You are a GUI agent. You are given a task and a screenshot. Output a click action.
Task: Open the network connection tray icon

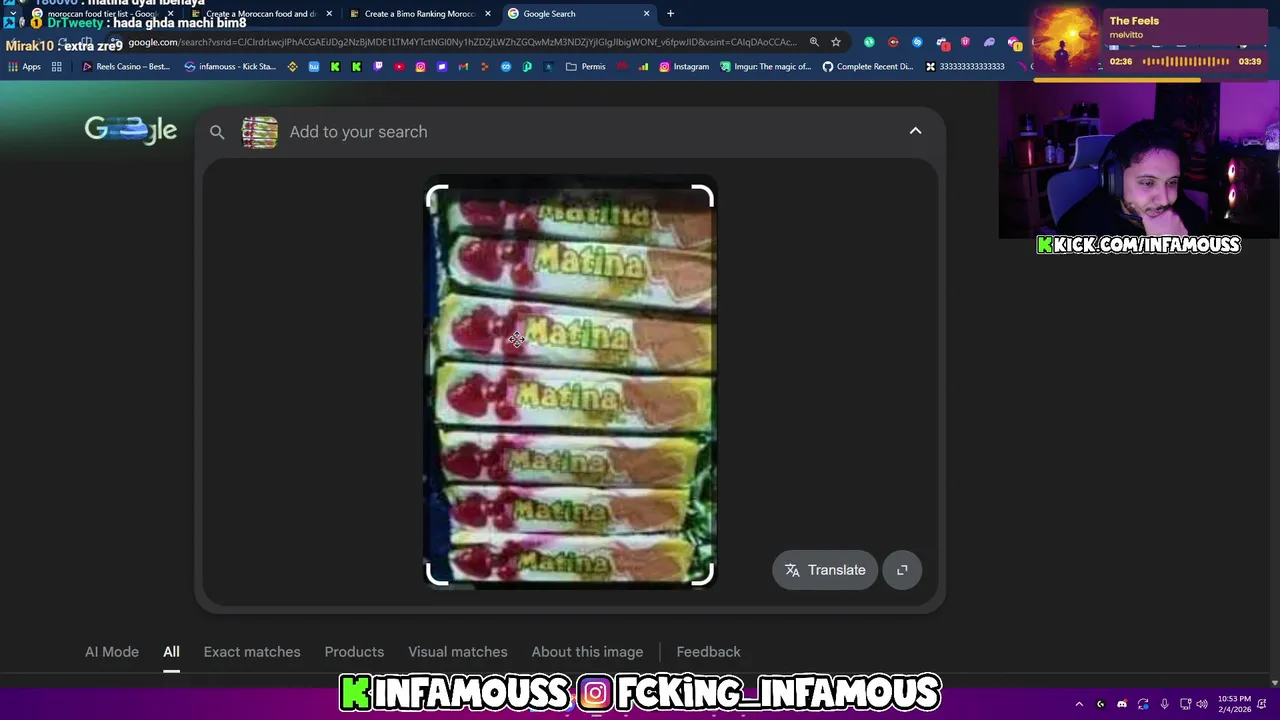tap(1185, 704)
